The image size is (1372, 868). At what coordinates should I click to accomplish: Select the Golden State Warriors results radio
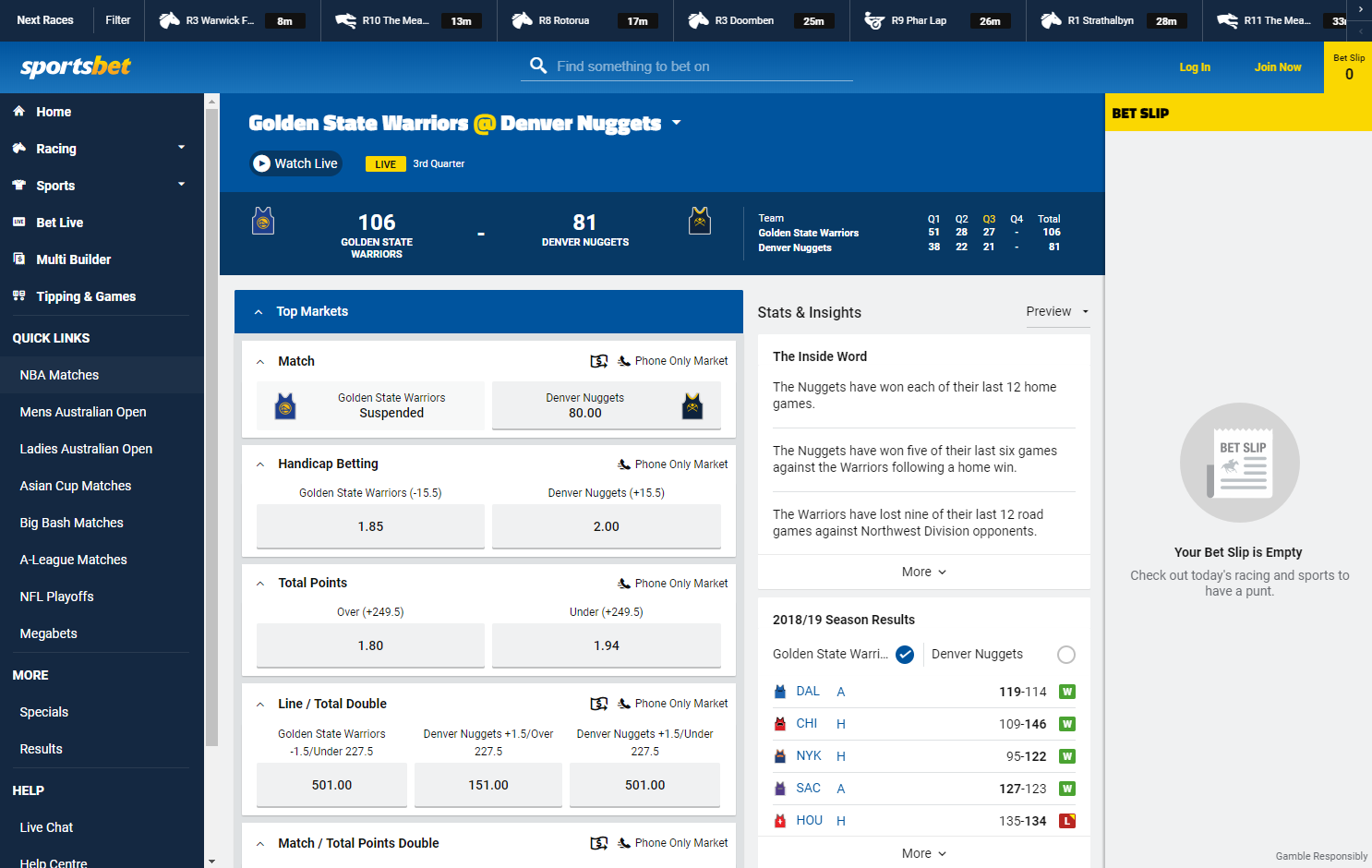[905, 655]
